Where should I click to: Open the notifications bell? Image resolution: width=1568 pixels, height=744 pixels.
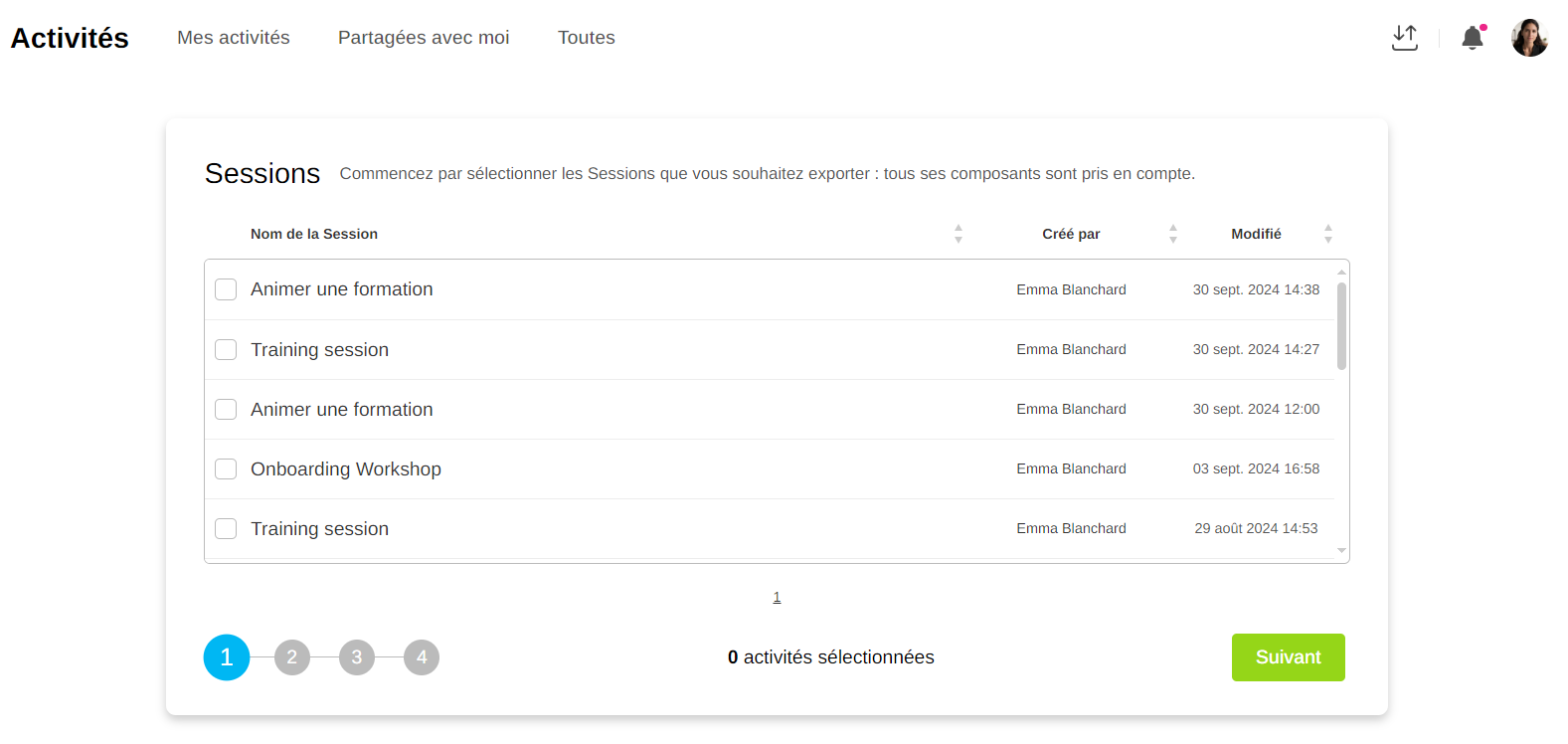pyautogui.click(x=1472, y=38)
